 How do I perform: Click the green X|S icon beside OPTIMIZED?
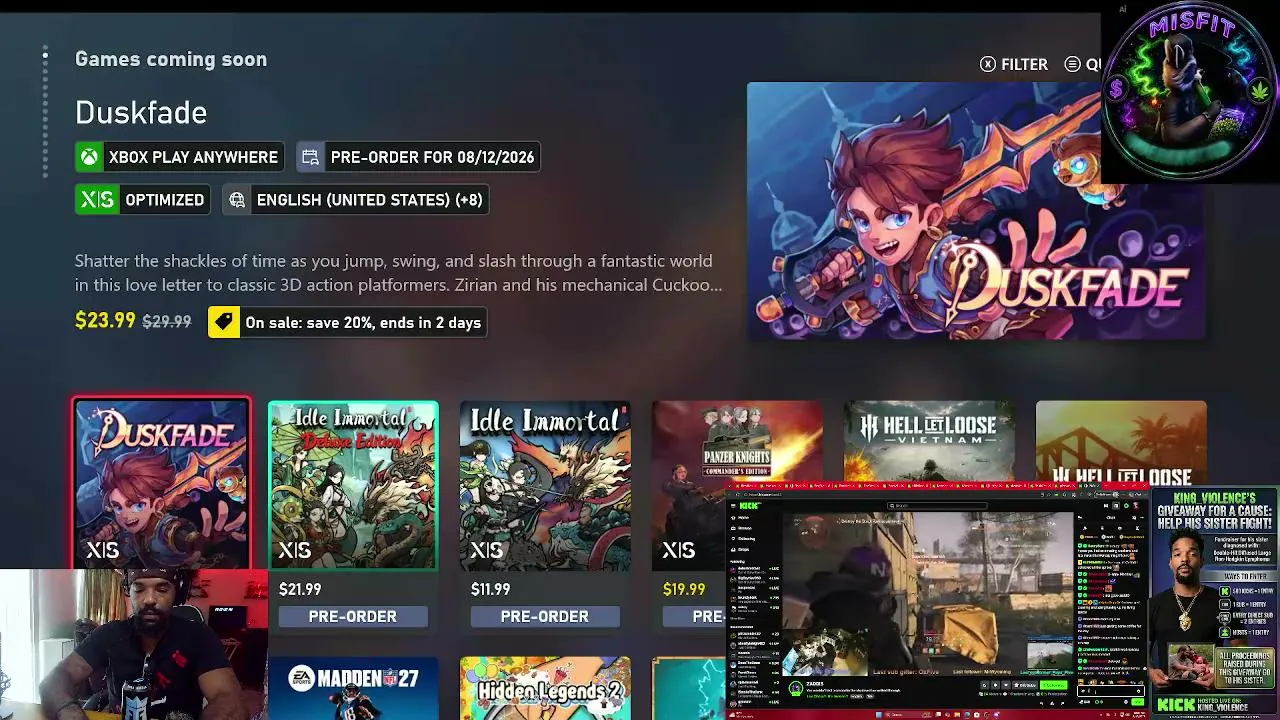click(97, 200)
